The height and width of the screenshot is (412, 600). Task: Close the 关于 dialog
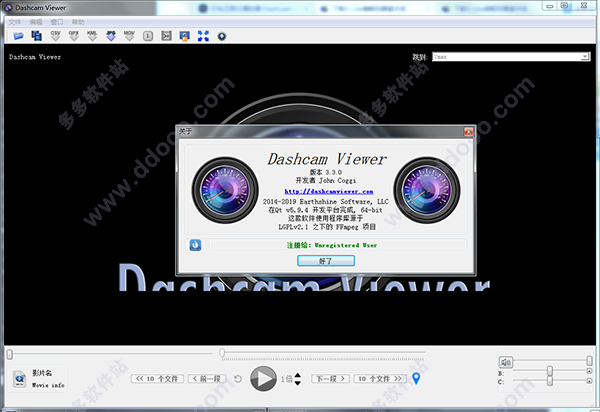click(468, 132)
